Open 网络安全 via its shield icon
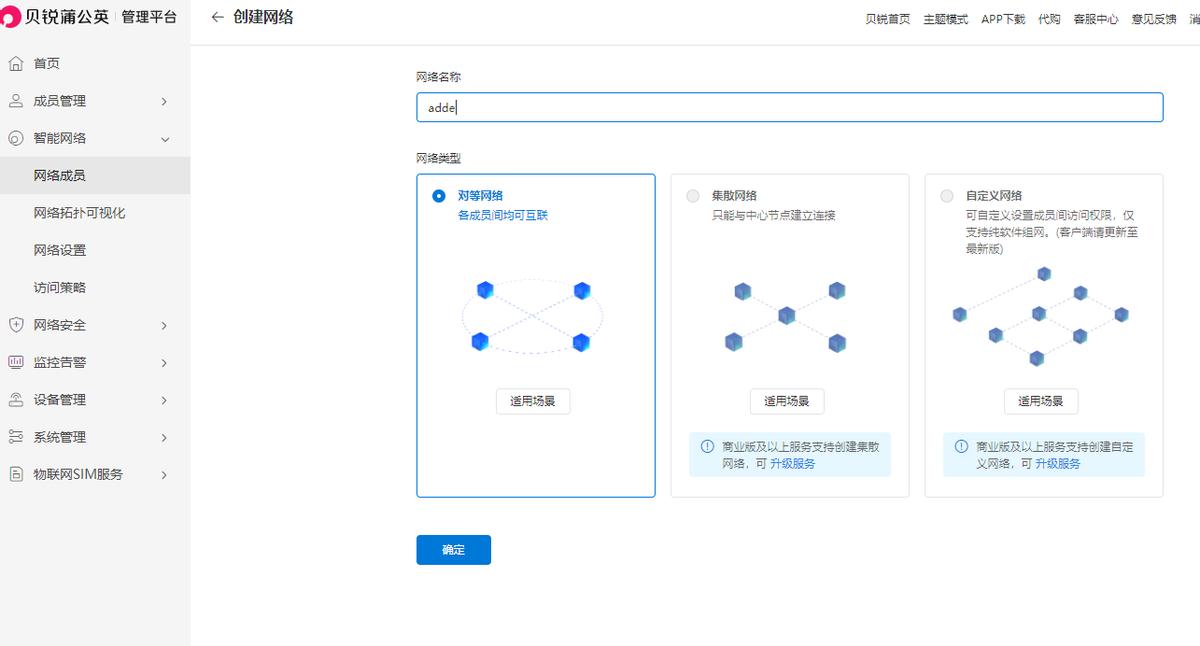The image size is (1200, 646). point(15,324)
